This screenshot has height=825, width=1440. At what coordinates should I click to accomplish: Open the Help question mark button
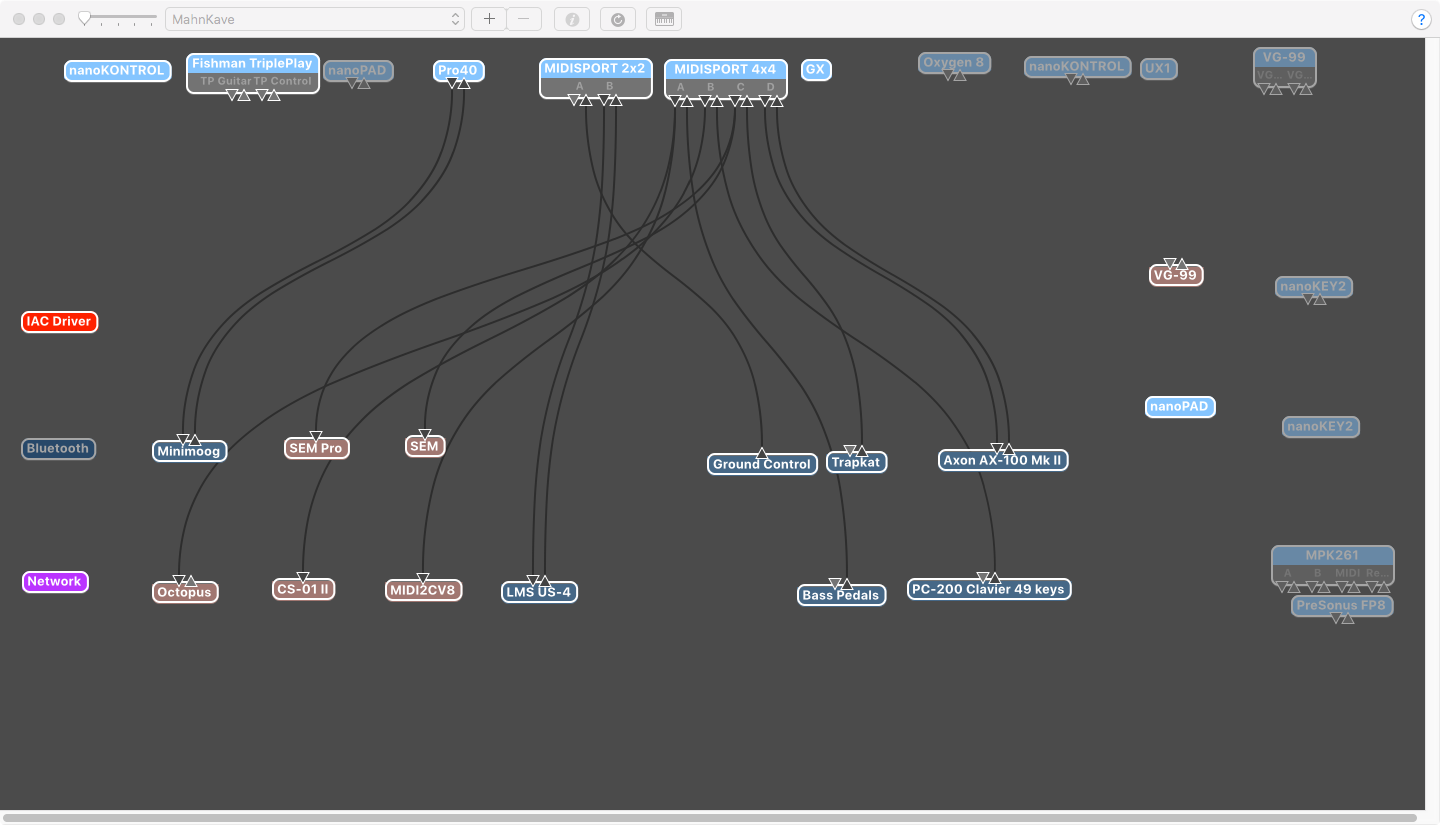(x=1421, y=19)
